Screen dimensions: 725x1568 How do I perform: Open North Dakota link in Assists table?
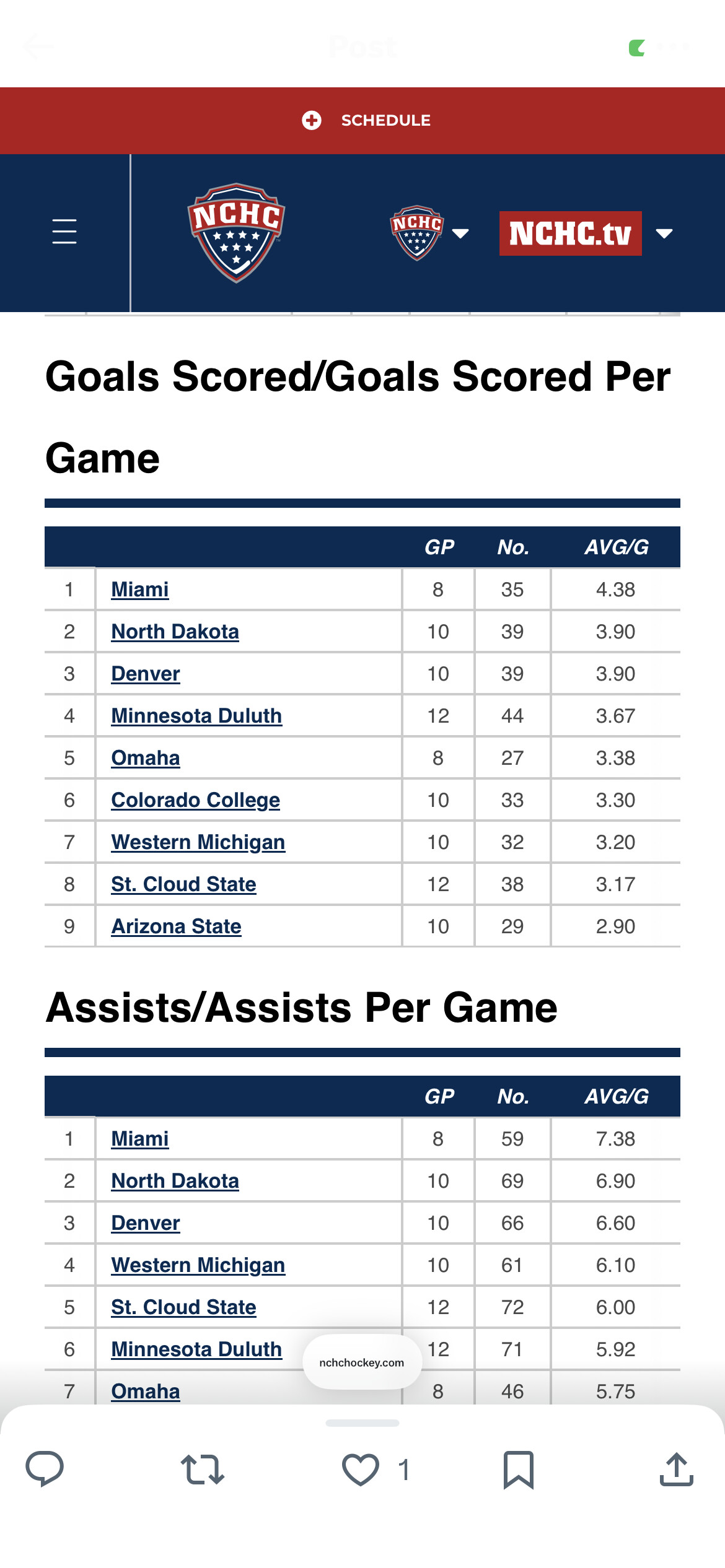click(175, 1181)
